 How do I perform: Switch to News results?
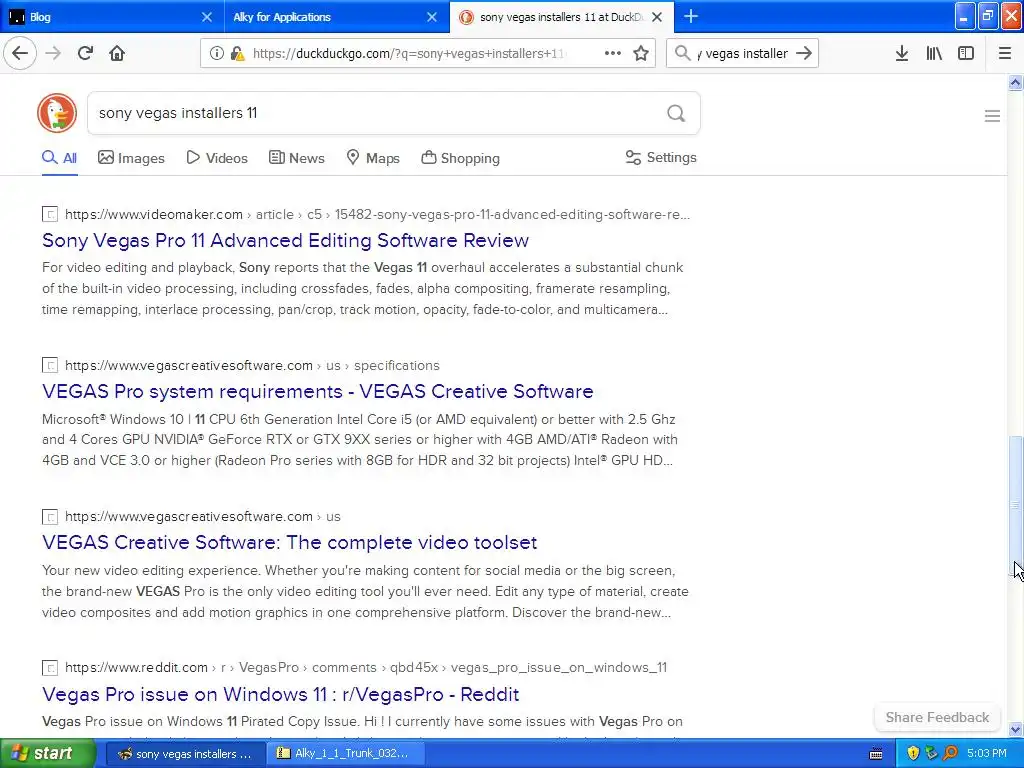tap(296, 158)
